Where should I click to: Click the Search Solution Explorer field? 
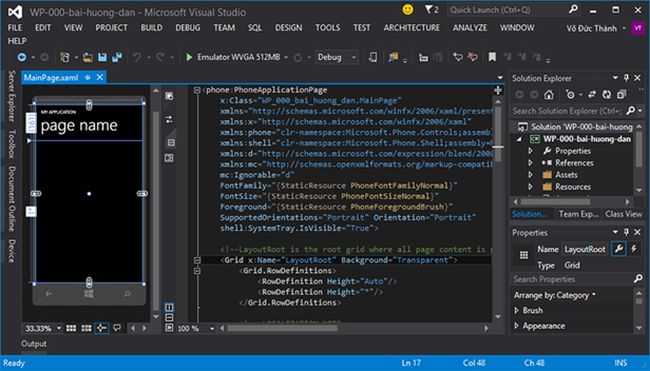[568, 111]
